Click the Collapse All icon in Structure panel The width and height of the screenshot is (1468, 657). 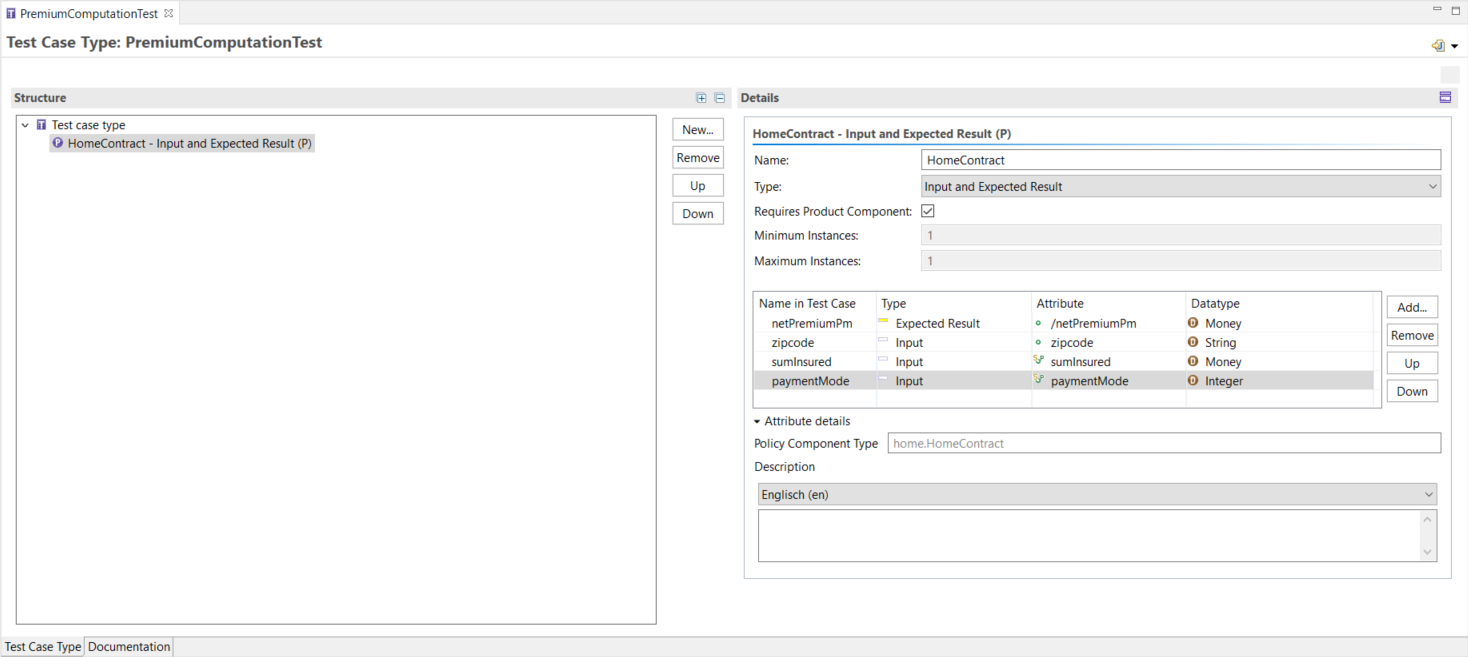(x=719, y=97)
